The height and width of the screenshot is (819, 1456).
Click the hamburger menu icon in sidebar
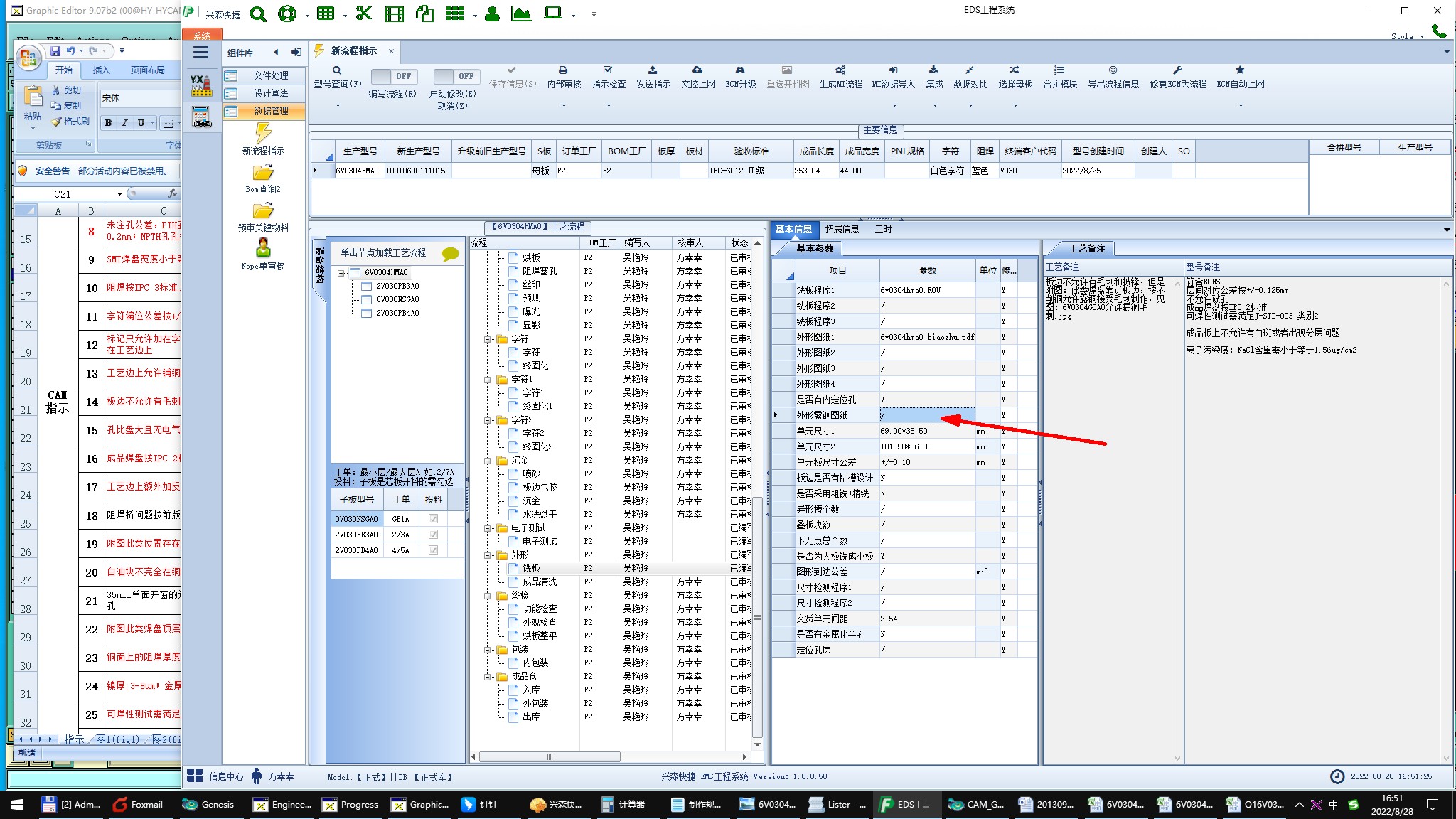(201, 53)
